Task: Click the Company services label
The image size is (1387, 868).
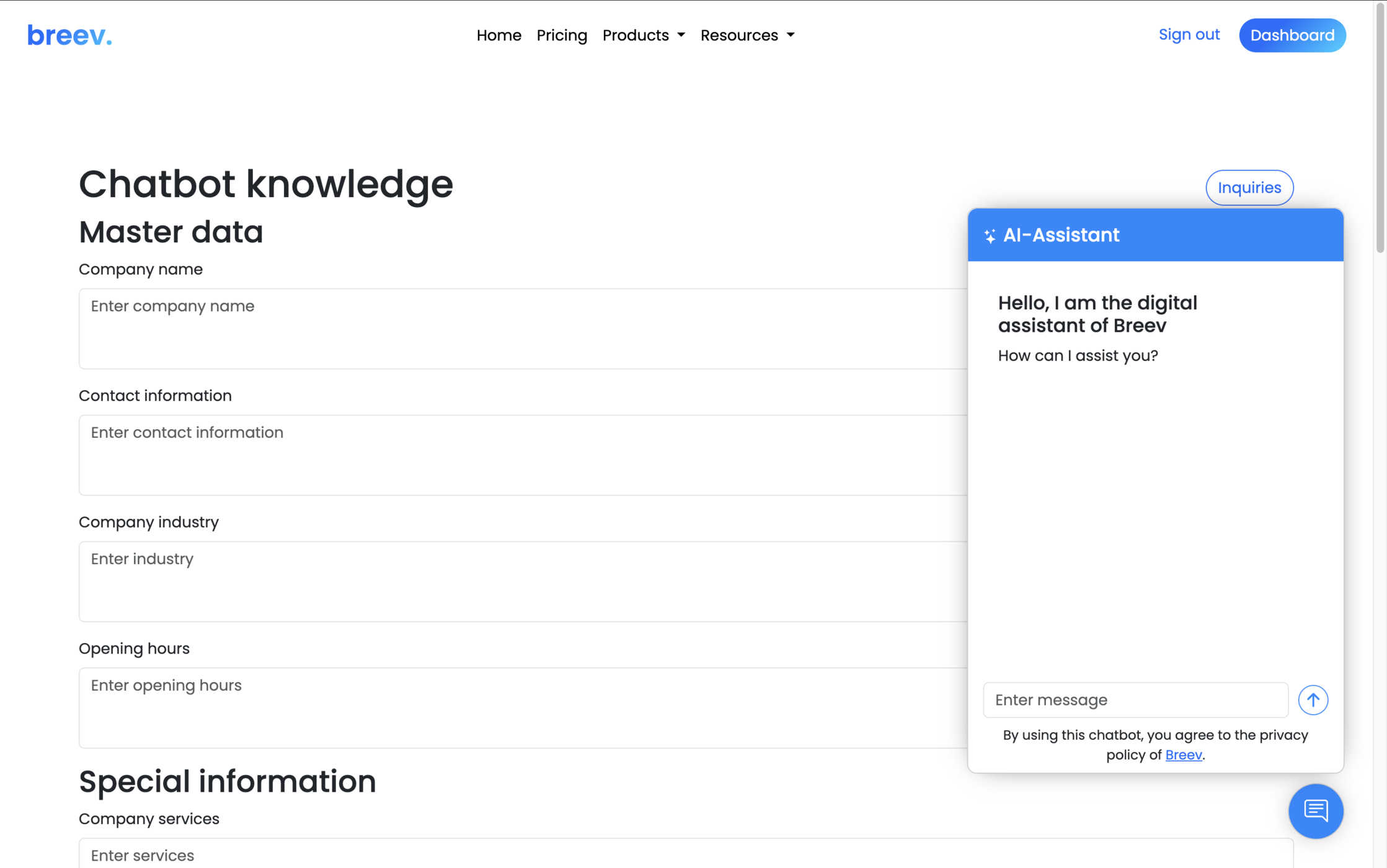Action: point(149,819)
